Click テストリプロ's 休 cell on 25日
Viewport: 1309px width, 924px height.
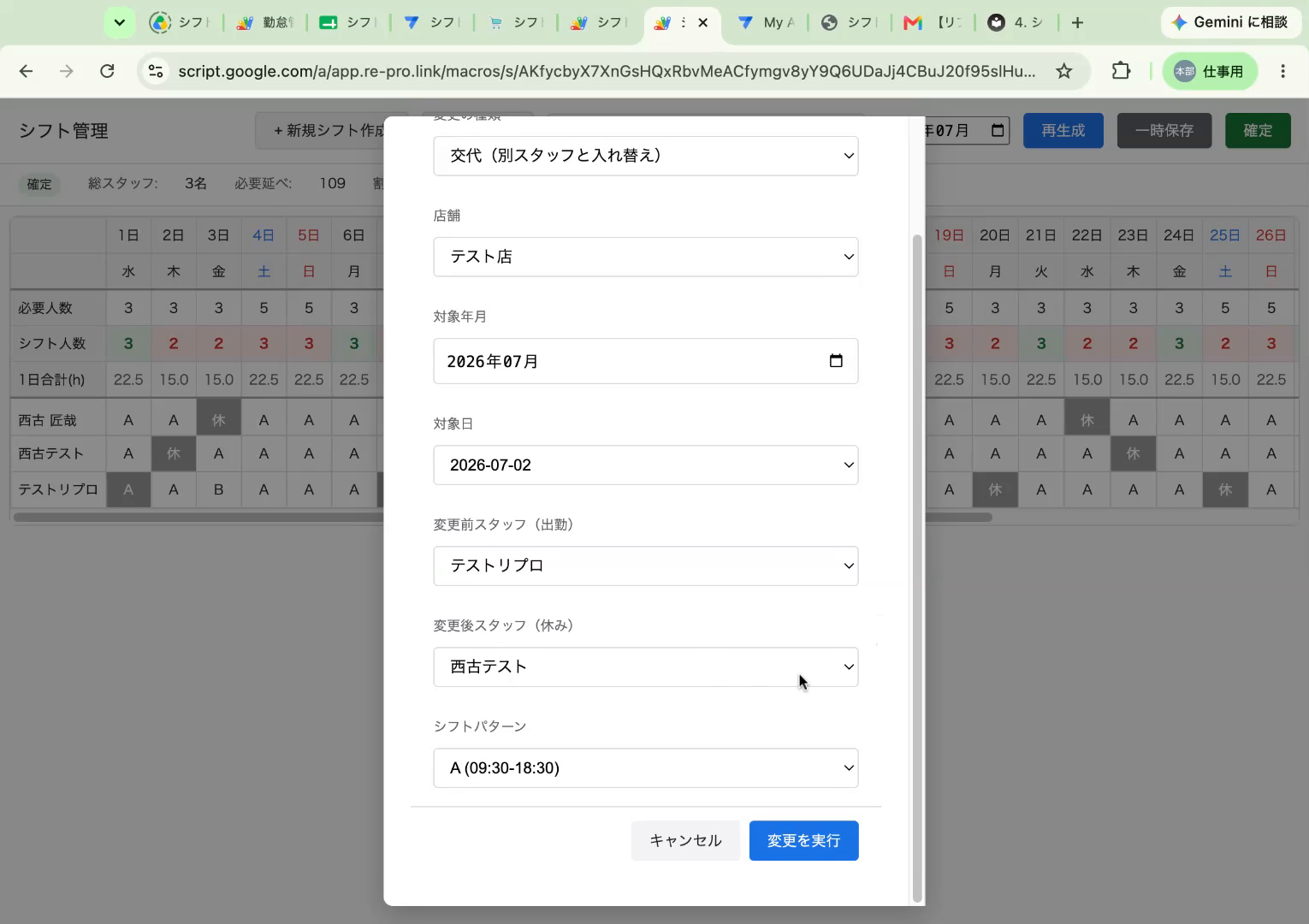click(x=1225, y=489)
